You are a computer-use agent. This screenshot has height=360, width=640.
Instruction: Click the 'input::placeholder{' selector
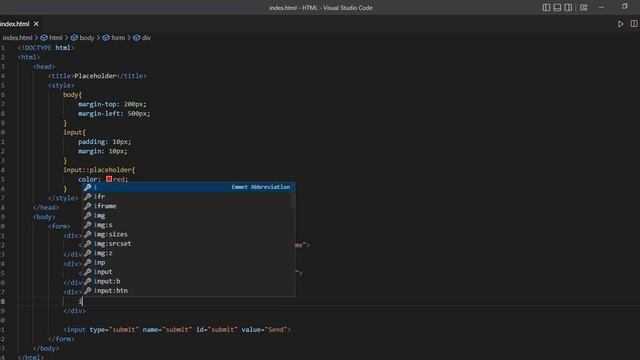99,170
